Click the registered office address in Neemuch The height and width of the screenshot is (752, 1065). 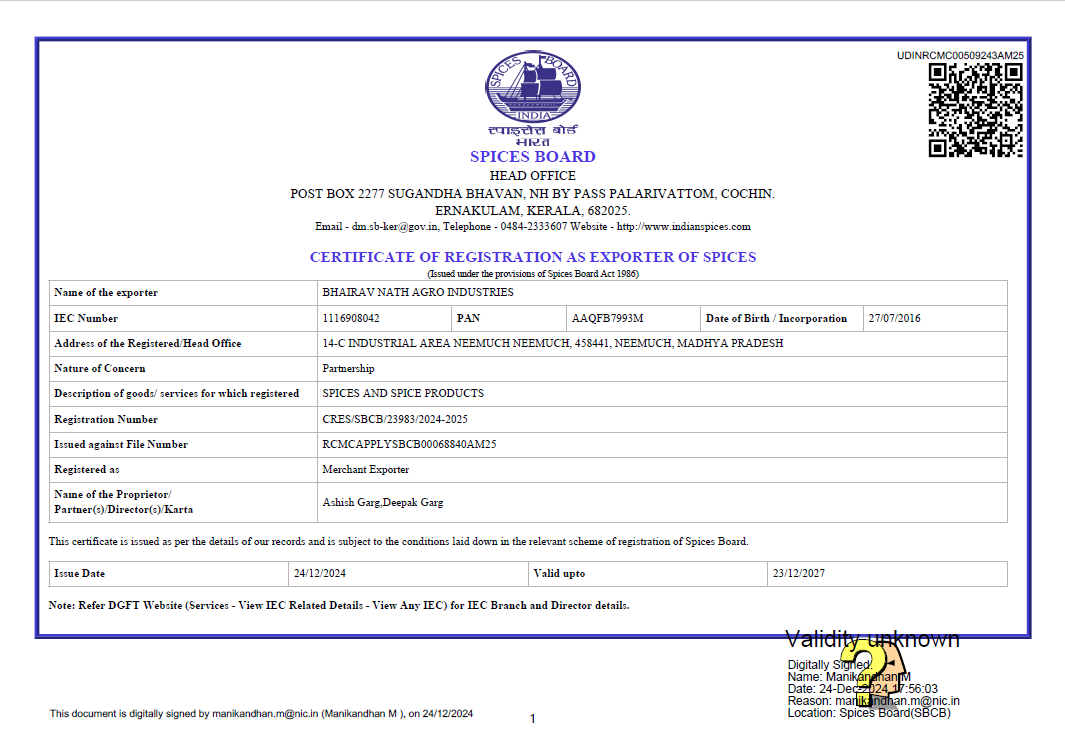(x=552, y=344)
